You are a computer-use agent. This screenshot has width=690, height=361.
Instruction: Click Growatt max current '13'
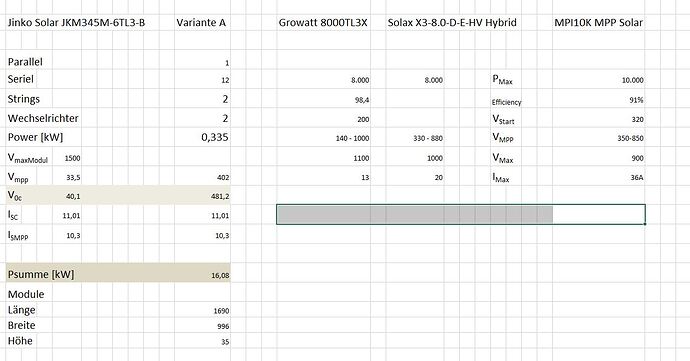[365, 177]
